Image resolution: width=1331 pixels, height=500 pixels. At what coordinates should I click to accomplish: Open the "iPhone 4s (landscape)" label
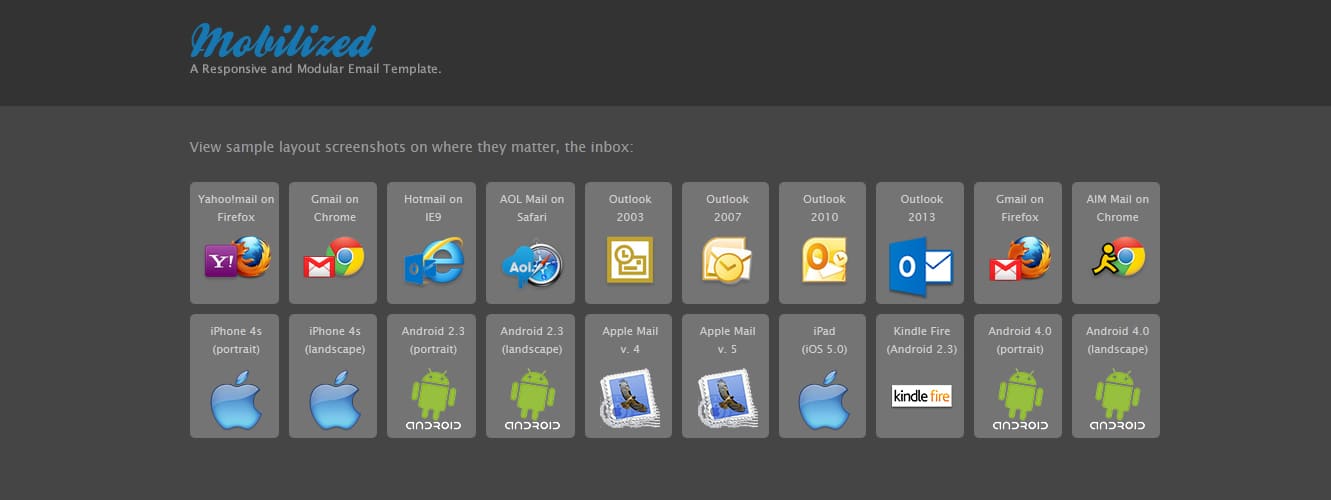point(334,340)
